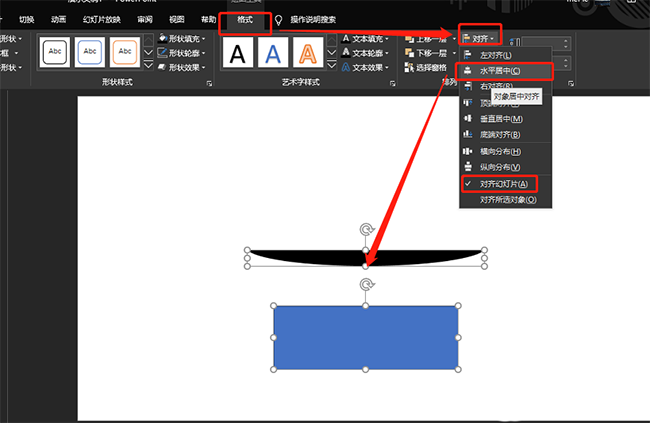This screenshot has width=650, height=423.
Task: Choose 水平居中(C) align center option
Action: [x=506, y=71]
